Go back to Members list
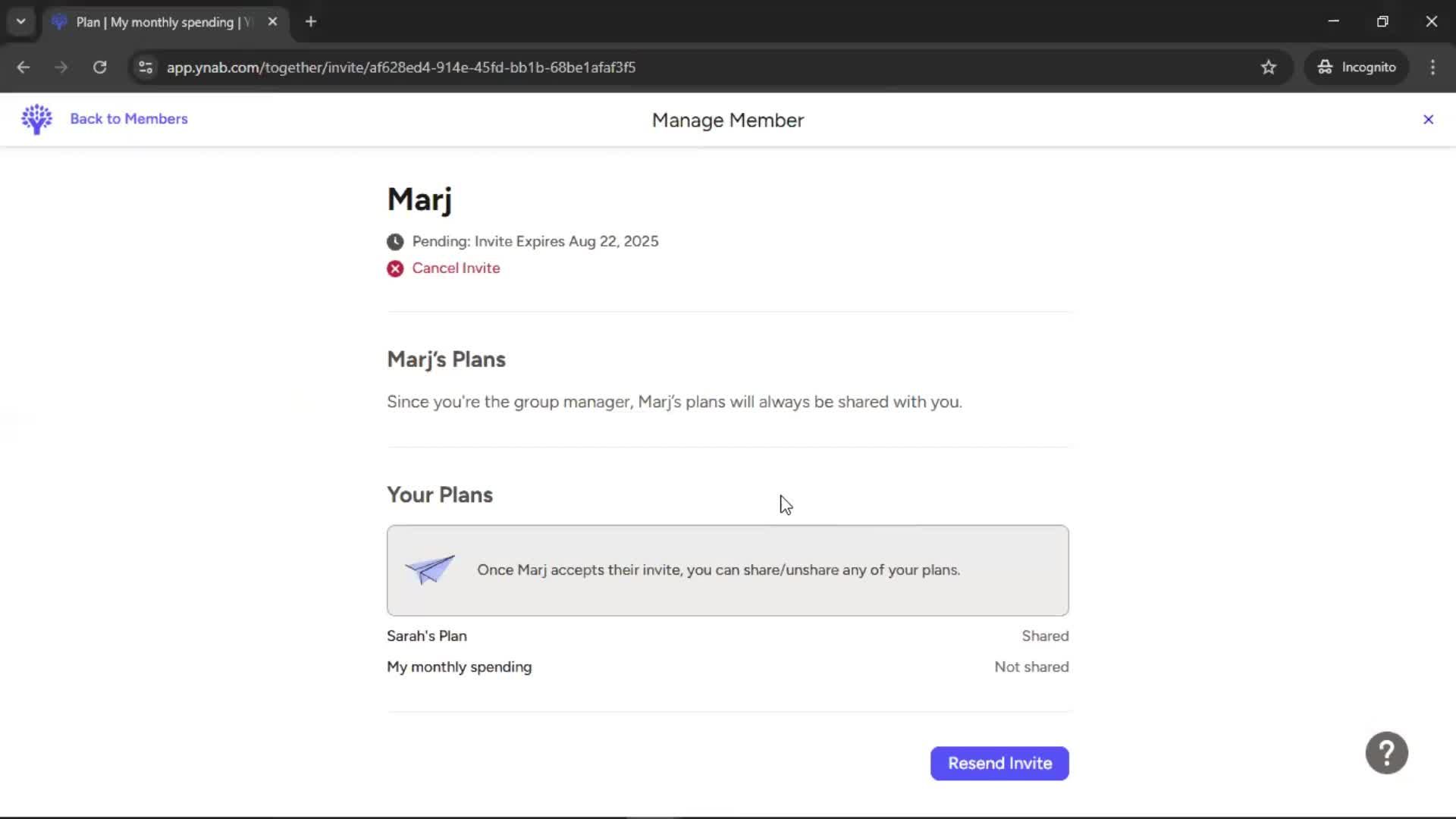This screenshot has width=1456, height=819. (128, 119)
